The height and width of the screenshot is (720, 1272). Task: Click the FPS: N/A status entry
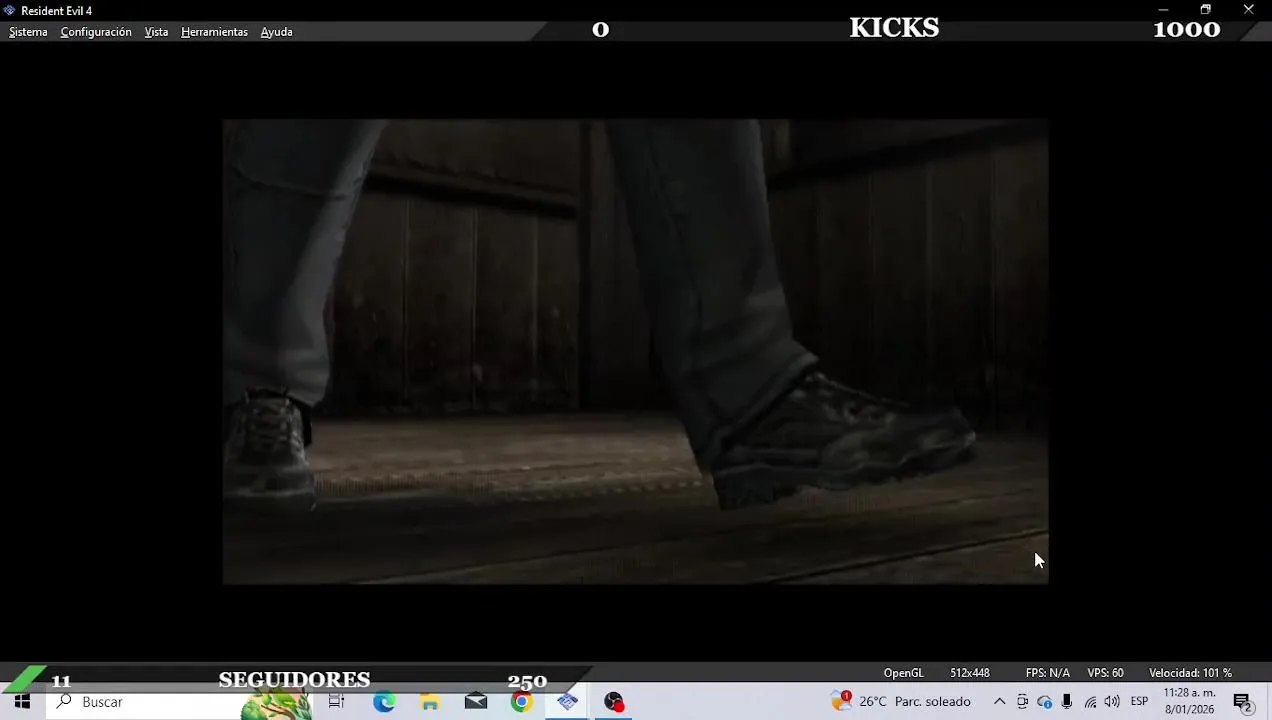point(1047,673)
